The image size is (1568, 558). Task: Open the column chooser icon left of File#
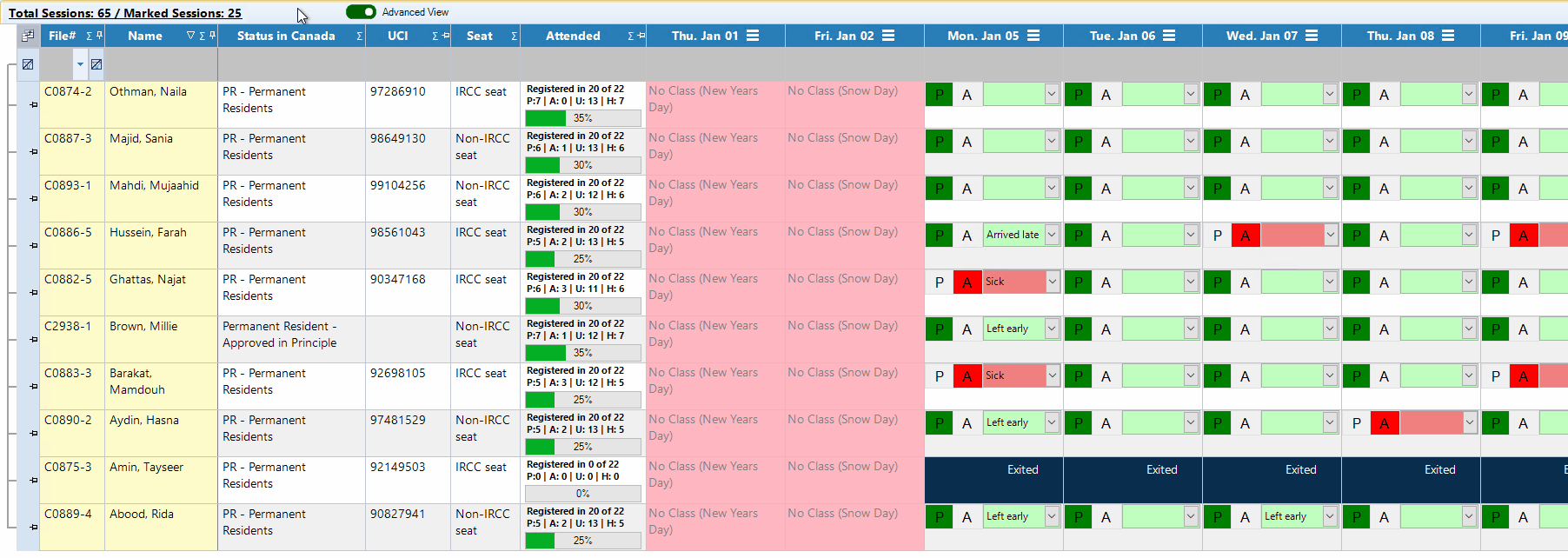(x=28, y=36)
